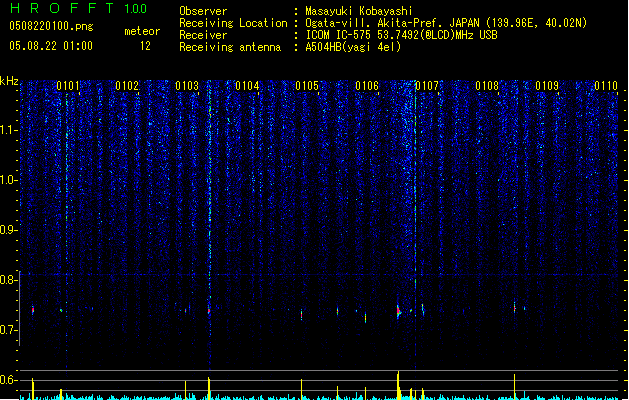The image size is (629, 400).
Task: Select file name 0508220100.png
Action: [51, 26]
